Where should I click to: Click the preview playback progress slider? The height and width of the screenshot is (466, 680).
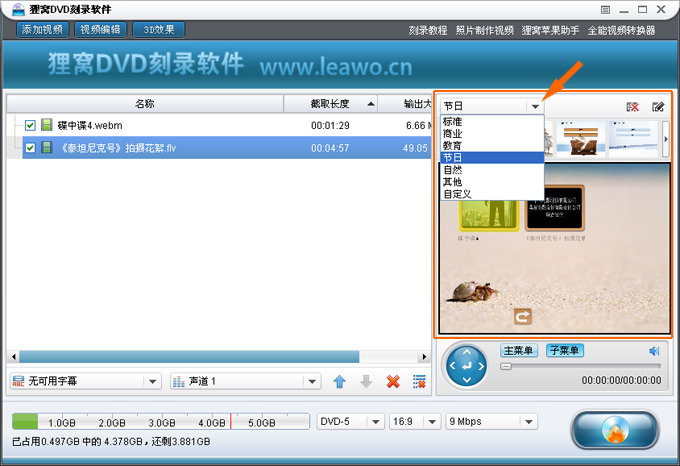pos(580,366)
